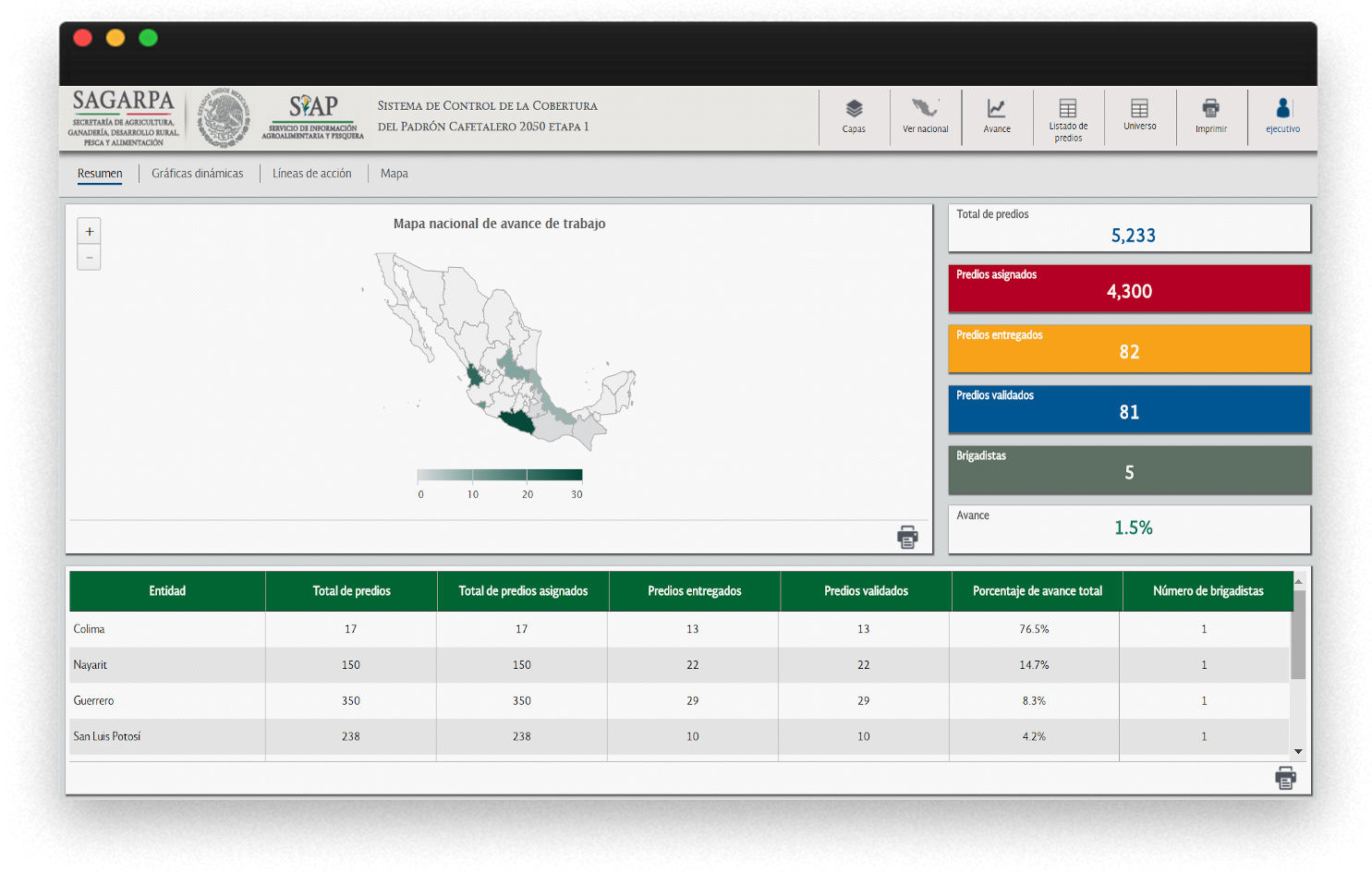Open the Líneas de acción tab
Image resolution: width=1372 pixels, height=885 pixels.
pos(311,174)
